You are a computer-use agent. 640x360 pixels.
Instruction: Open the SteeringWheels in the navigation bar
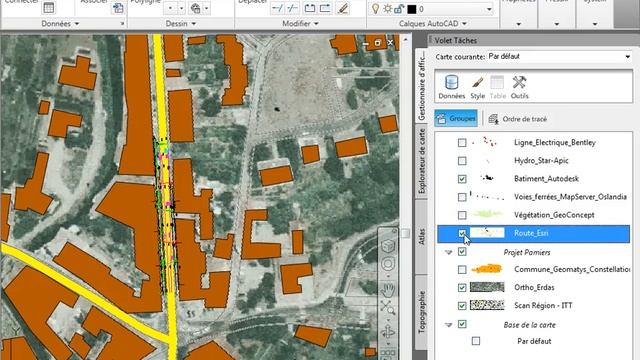point(388,264)
